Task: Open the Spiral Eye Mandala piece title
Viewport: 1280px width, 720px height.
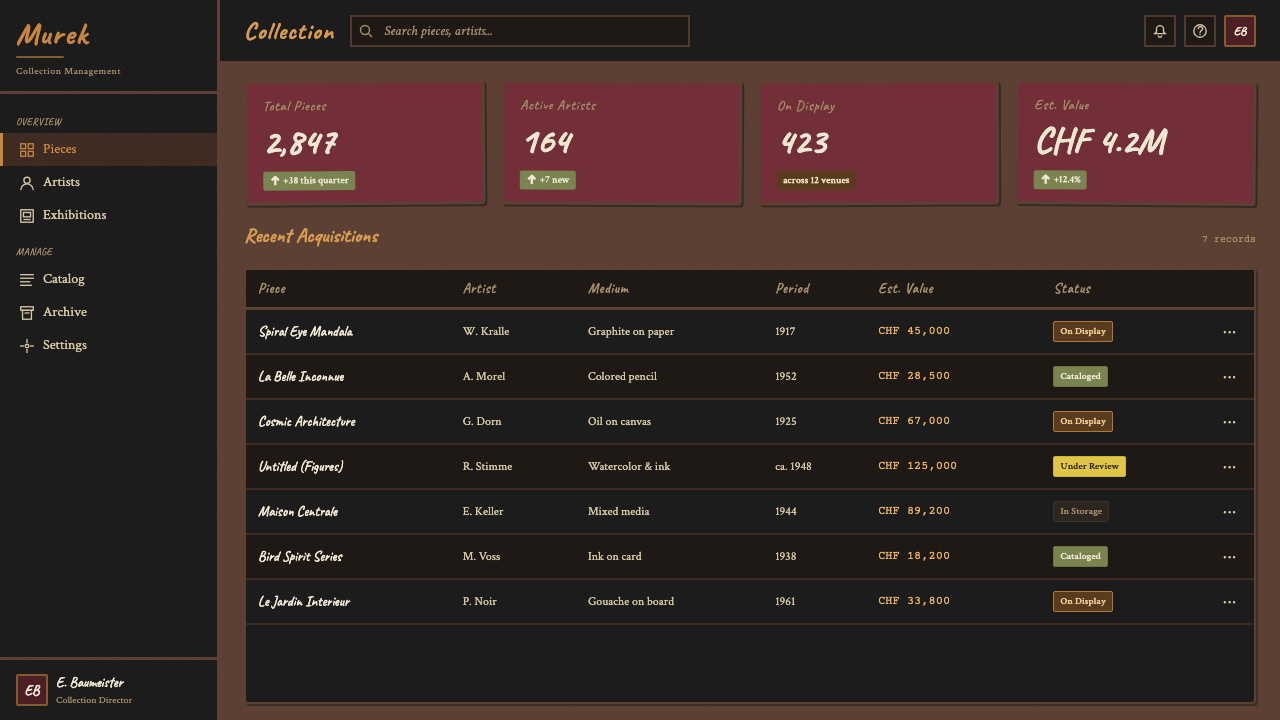Action: tap(305, 332)
